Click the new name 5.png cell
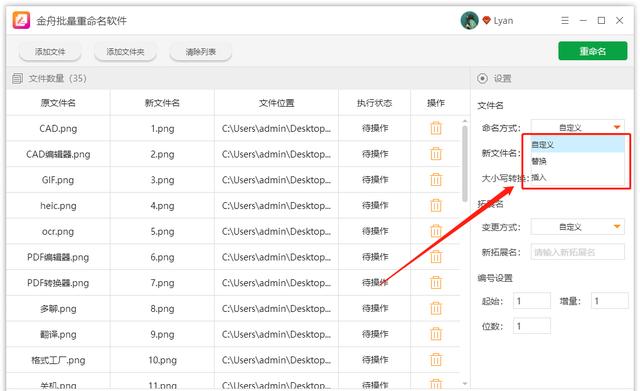The height and width of the screenshot is (391, 640). 162,231
